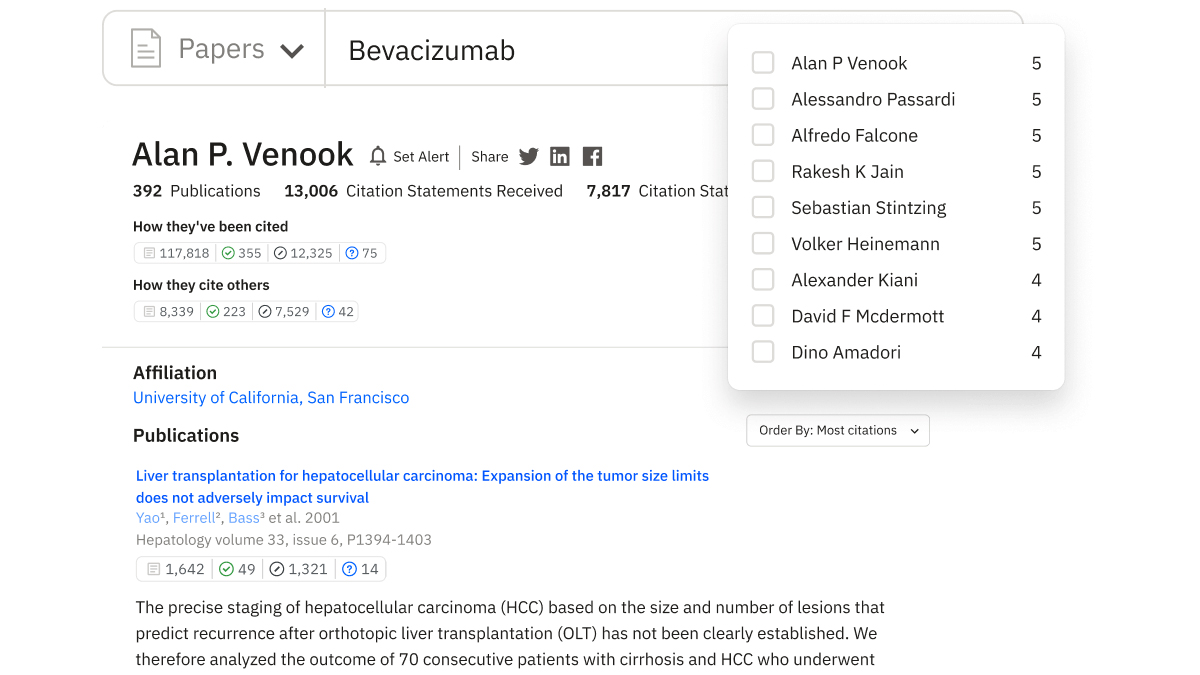Image resolution: width=1200 pixels, height=675 pixels.
Task: Expand the Order By: Most citations dropdown
Action: coord(838,431)
